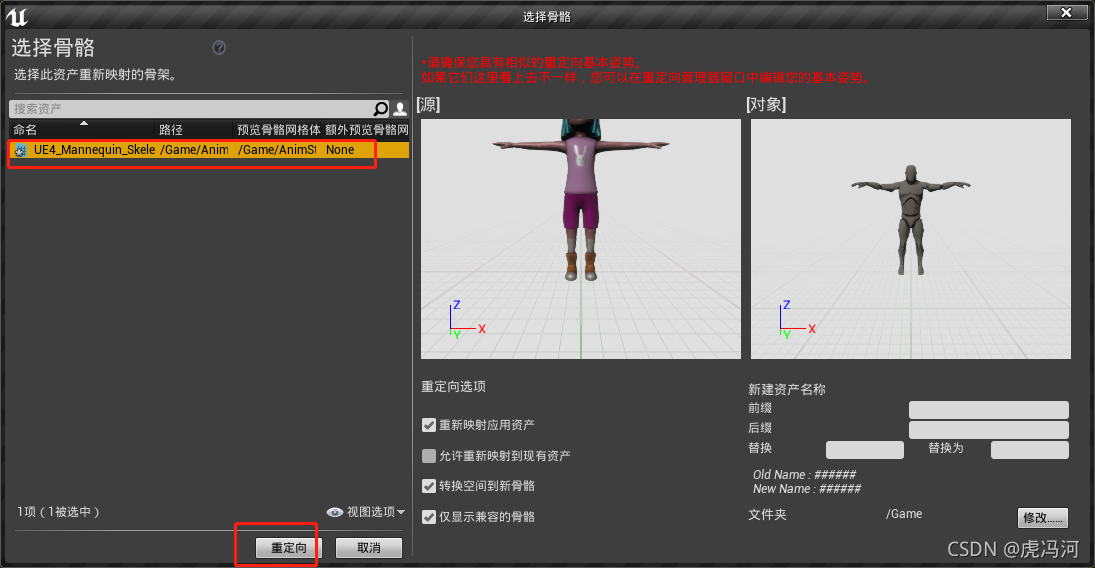Viewport: 1095px width, 568px height.
Task: Sort by the 路径 column header
Action: [194, 129]
